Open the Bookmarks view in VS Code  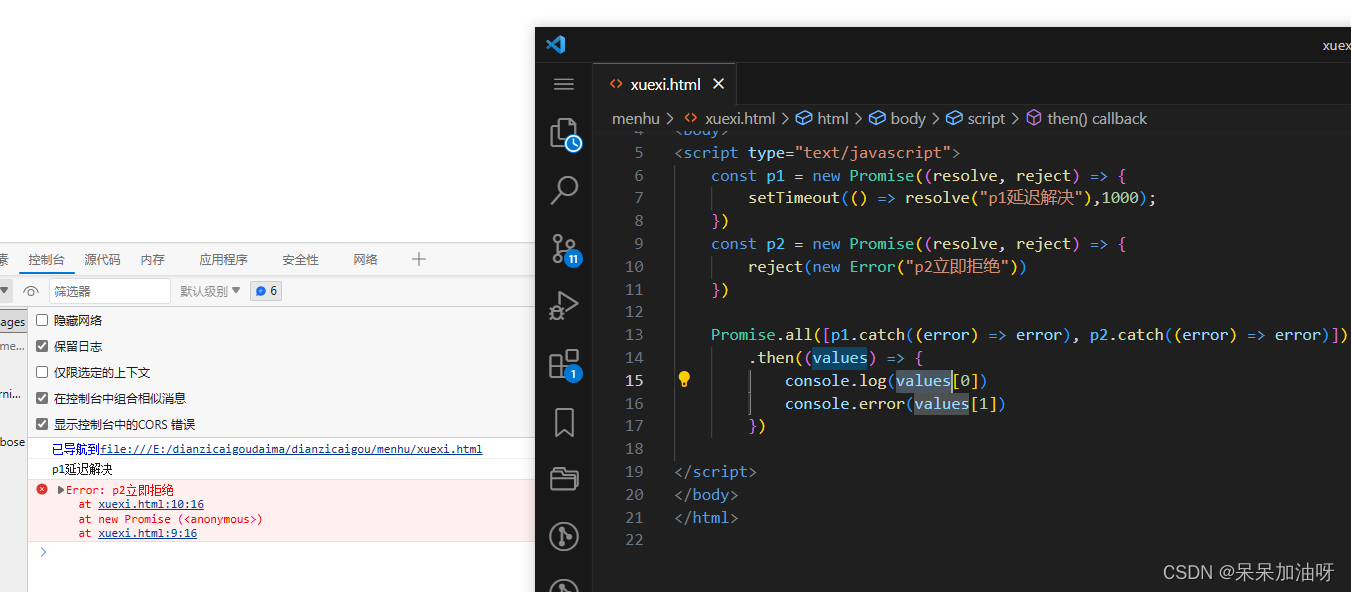tap(564, 422)
